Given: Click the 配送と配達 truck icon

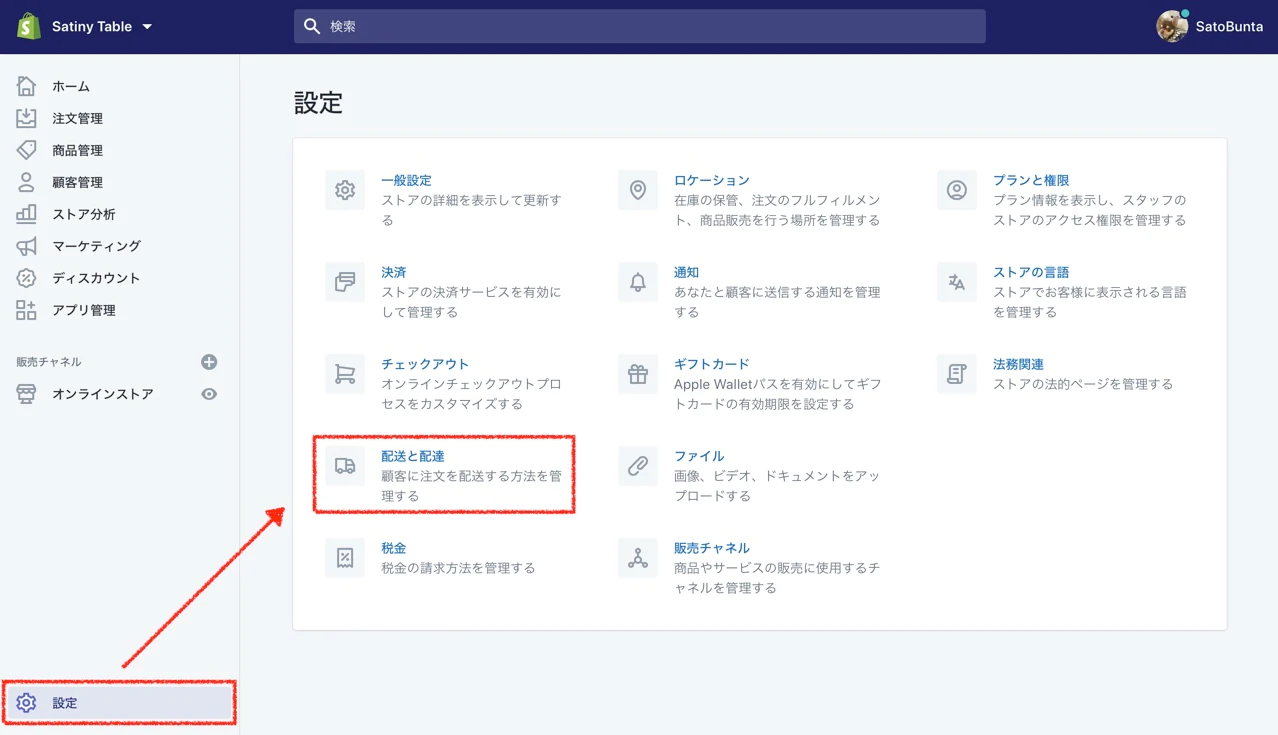Looking at the screenshot, I should click(x=345, y=466).
